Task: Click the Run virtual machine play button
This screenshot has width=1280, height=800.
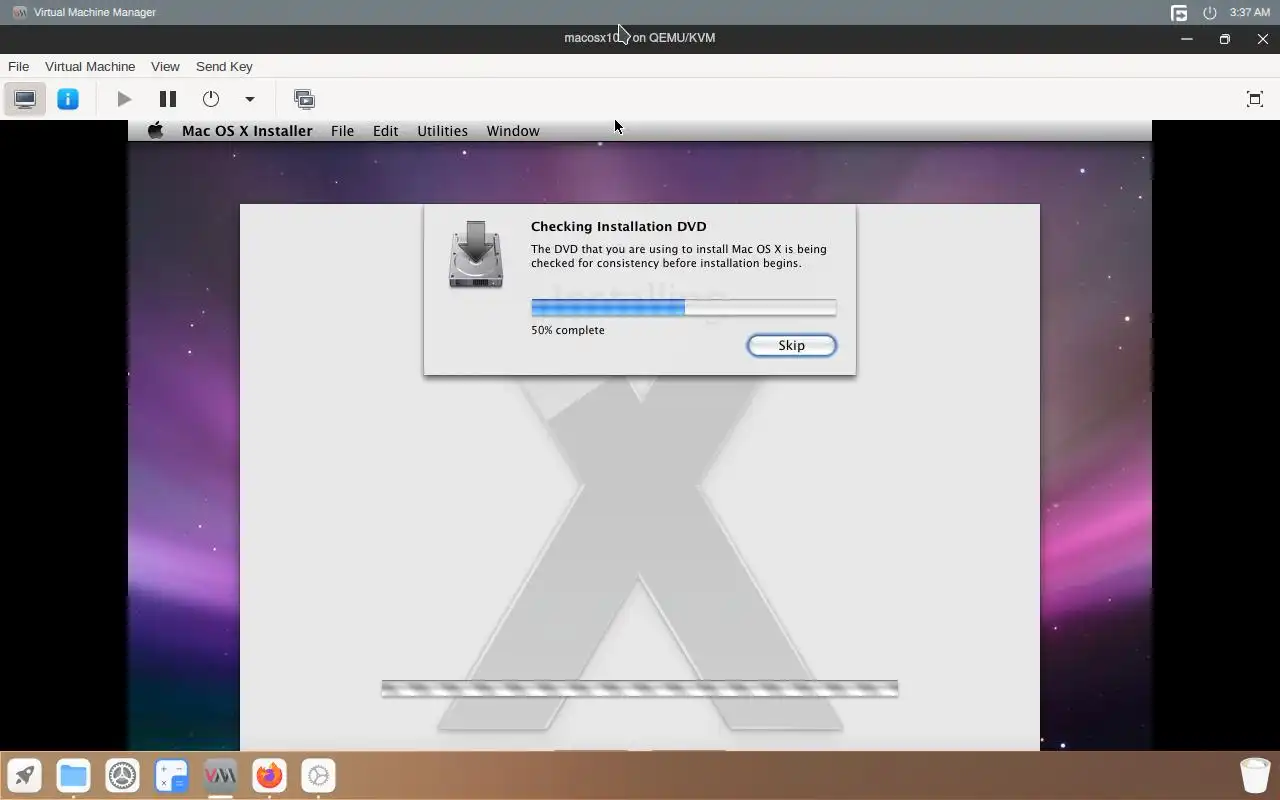Action: (x=124, y=99)
